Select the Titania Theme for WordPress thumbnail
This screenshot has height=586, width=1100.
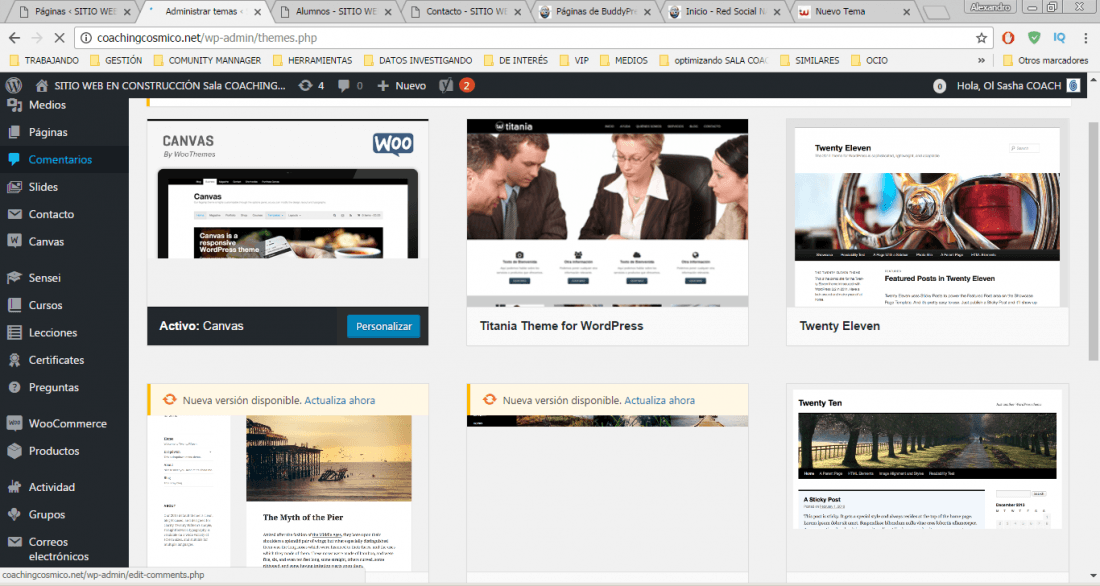608,213
